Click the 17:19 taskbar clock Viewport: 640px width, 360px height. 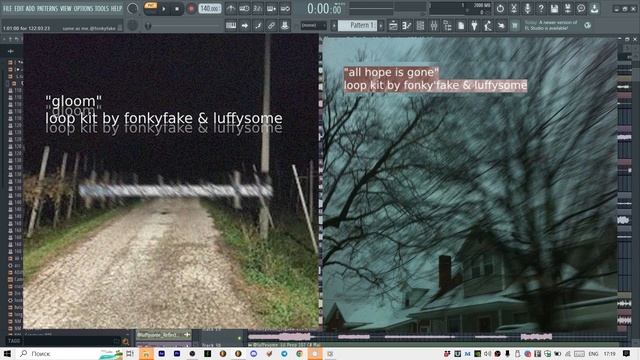[609, 353]
